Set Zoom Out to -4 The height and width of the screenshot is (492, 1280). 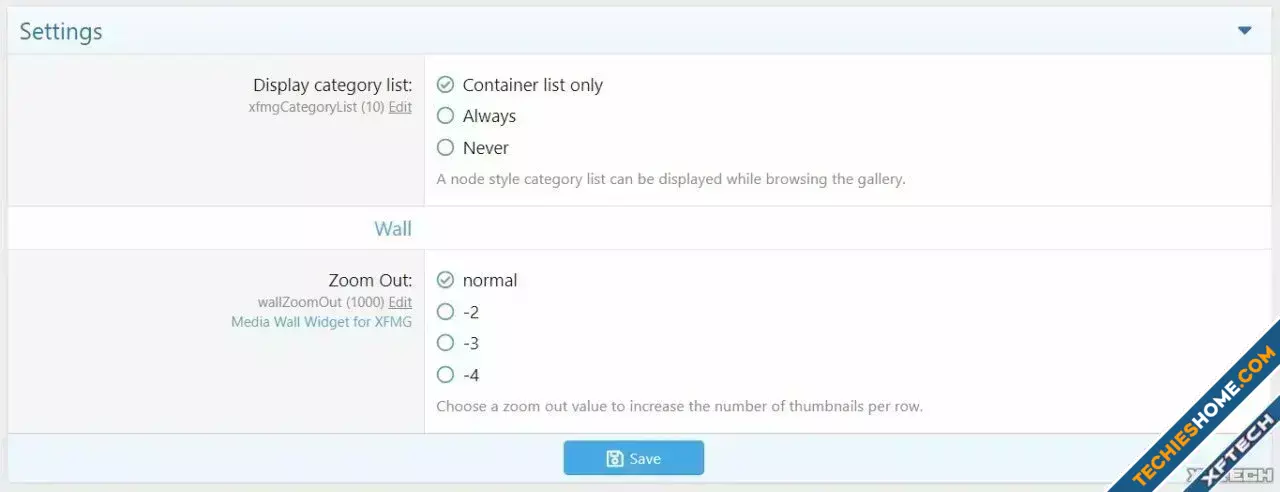pyautogui.click(x=446, y=375)
